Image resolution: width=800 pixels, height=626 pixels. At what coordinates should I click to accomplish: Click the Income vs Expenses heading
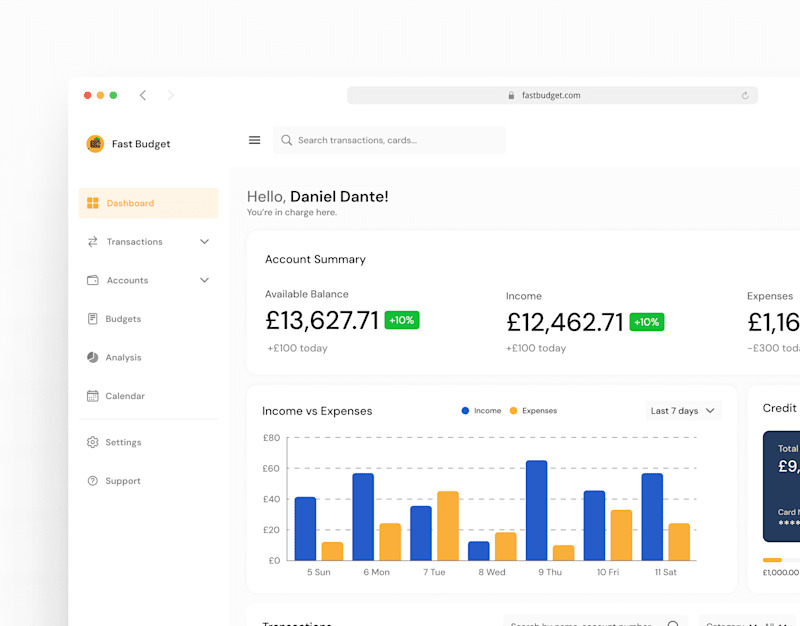coord(317,411)
